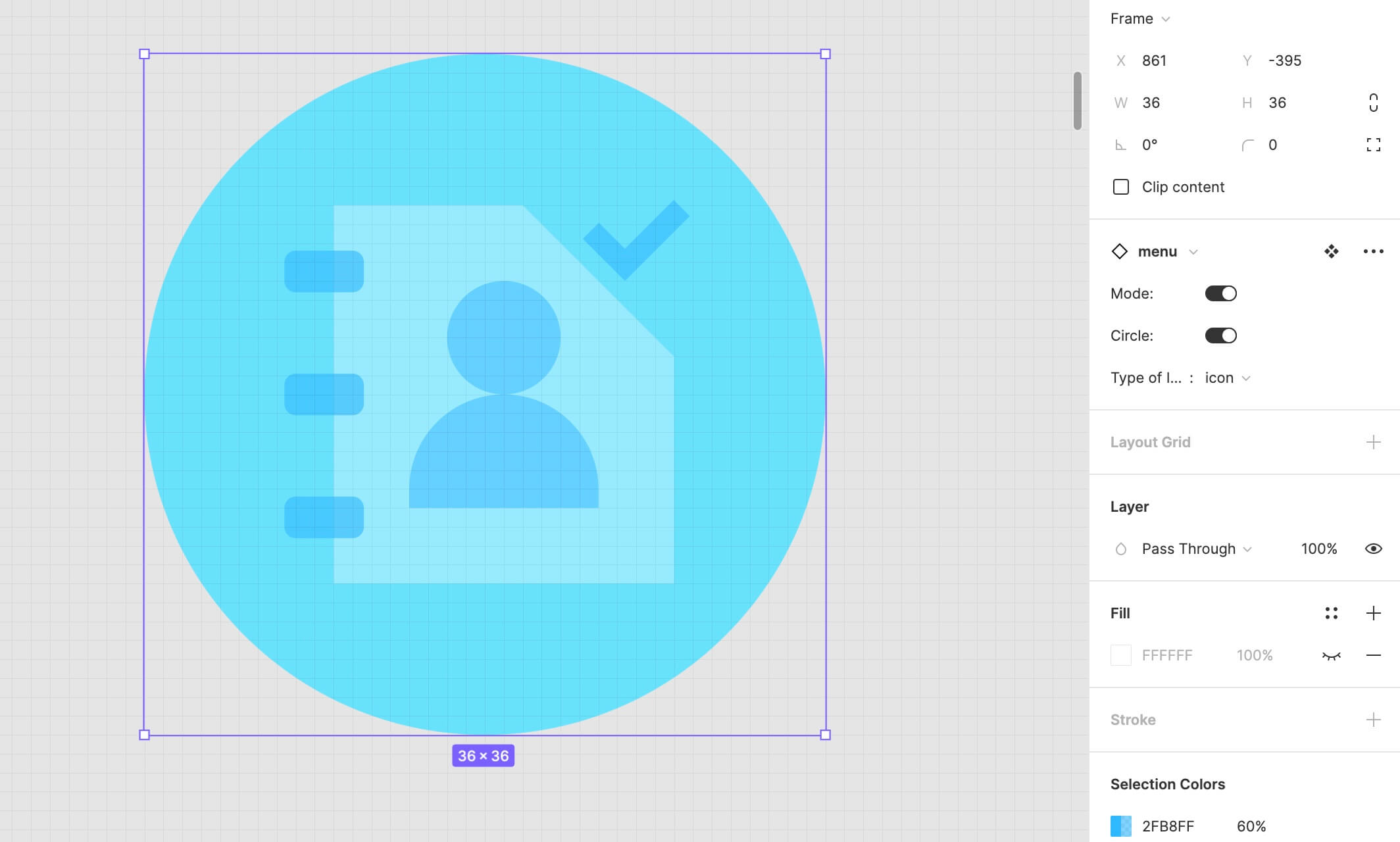Open the frame resize-to-fit icon
The width and height of the screenshot is (1400, 842).
[x=1373, y=145]
